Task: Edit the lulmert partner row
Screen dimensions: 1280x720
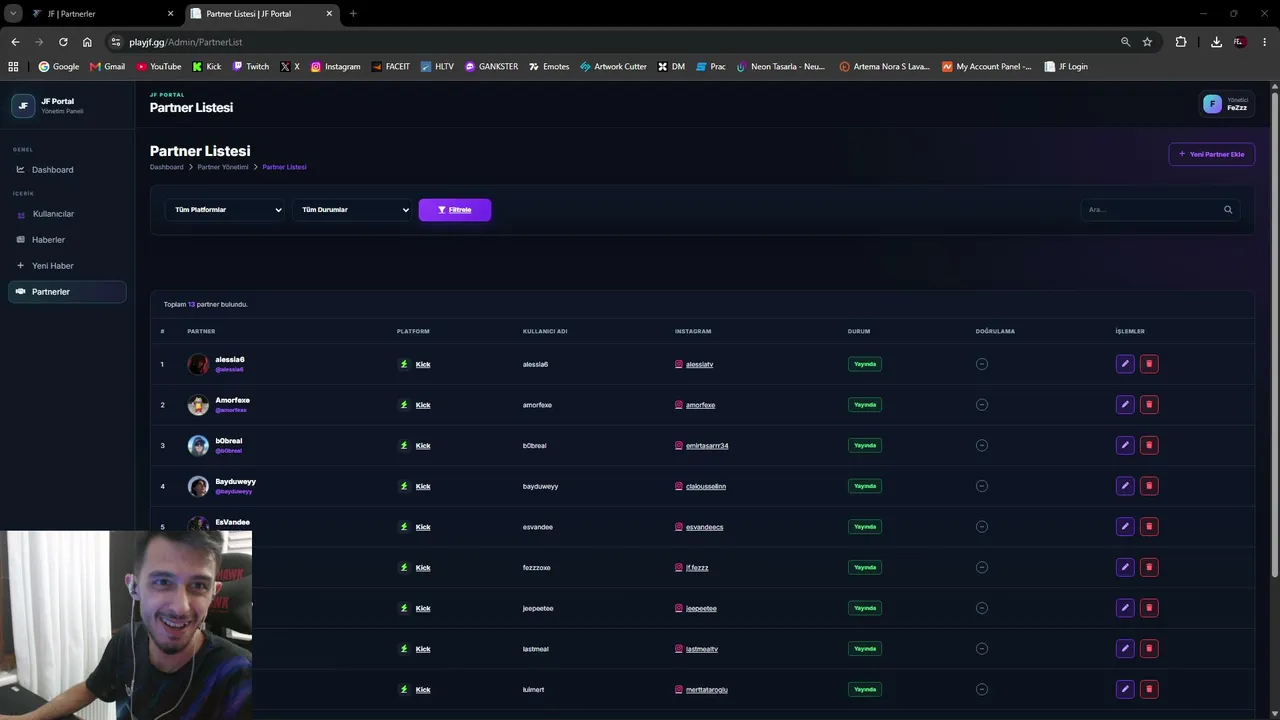Action: click(x=1125, y=689)
